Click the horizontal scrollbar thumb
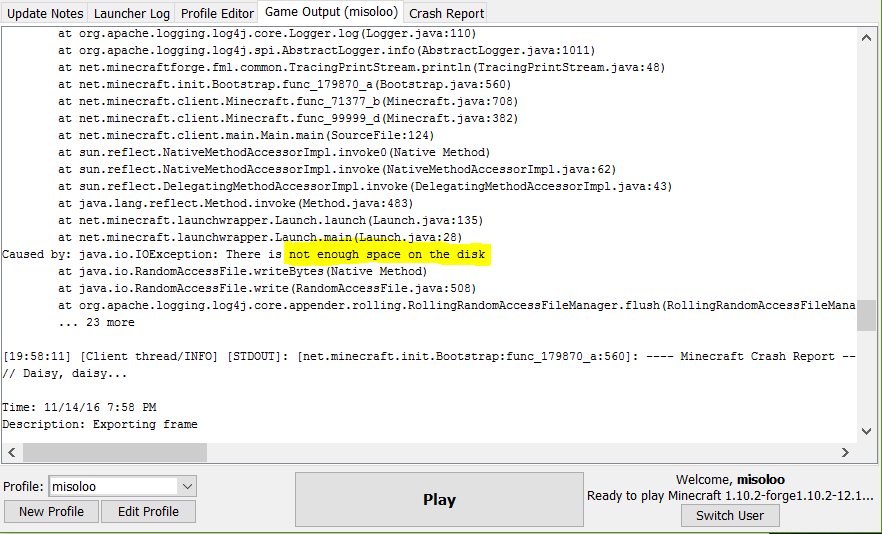Viewport: 882px width, 534px height. 115,452
